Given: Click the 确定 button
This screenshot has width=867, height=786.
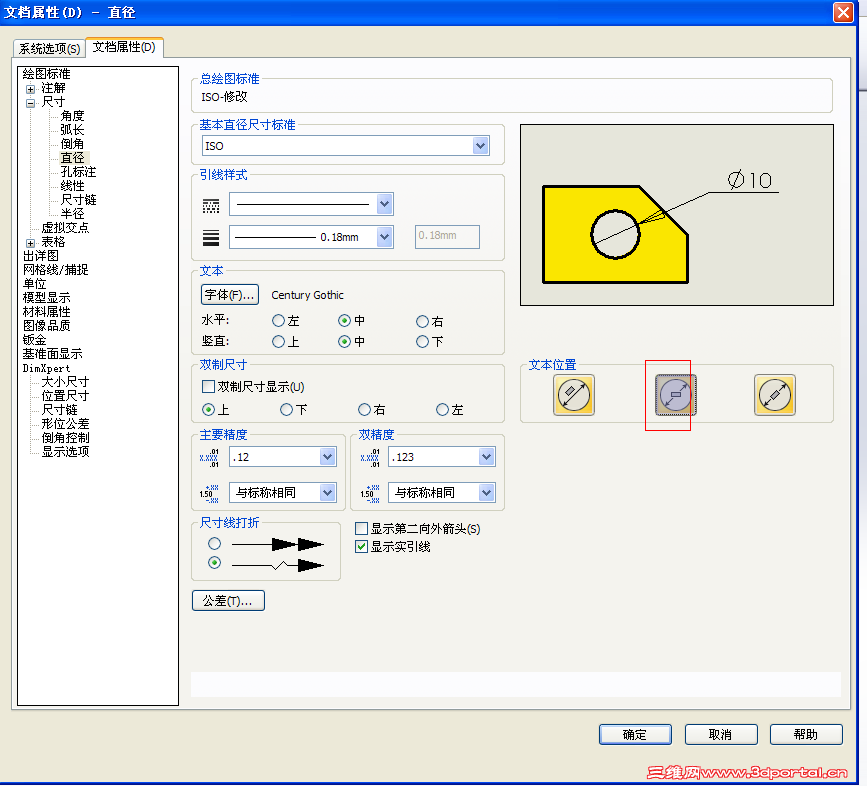Looking at the screenshot, I should (x=635, y=734).
